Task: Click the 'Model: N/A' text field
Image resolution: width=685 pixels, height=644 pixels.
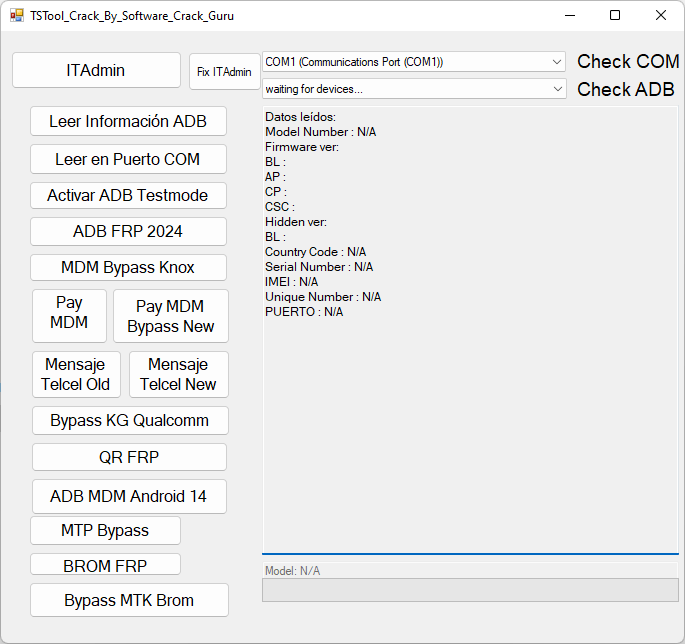Action: coord(470,571)
